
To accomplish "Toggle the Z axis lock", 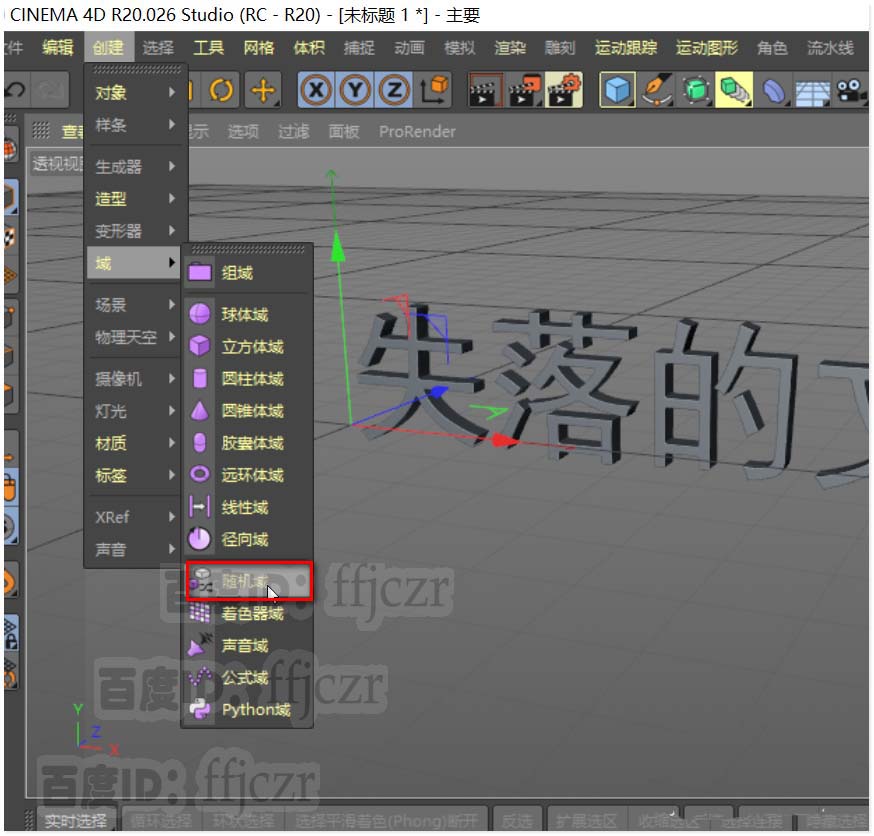I will (x=394, y=91).
